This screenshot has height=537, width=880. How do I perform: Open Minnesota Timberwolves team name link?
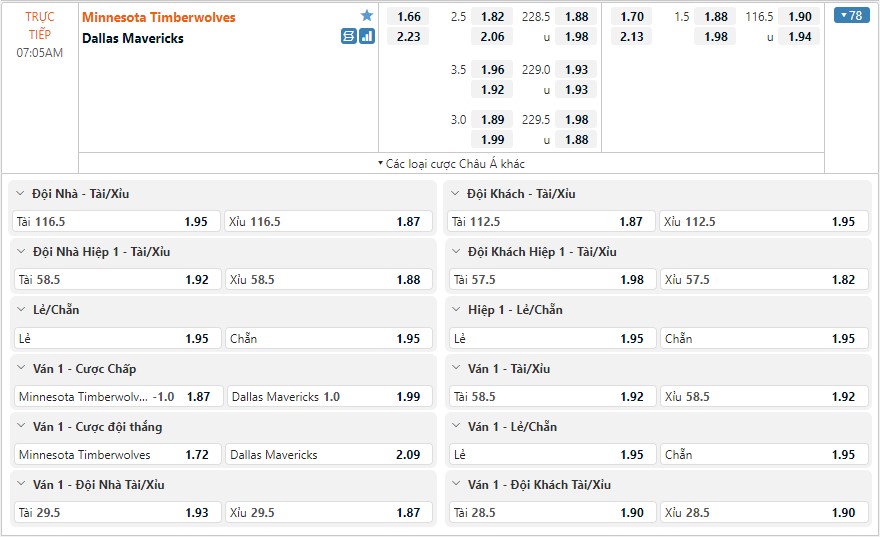159,17
